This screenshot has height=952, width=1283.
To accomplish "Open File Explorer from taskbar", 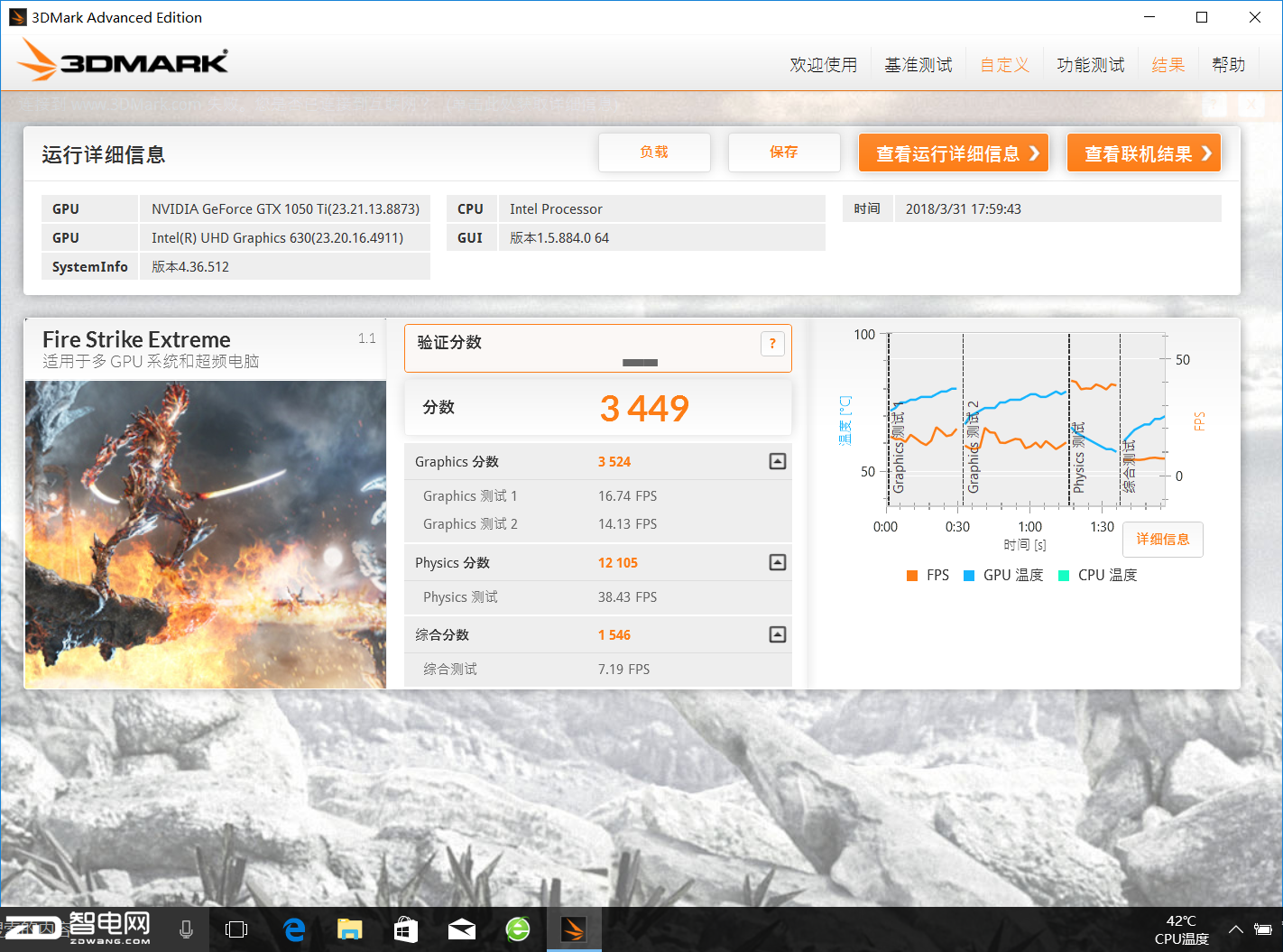I will (350, 929).
